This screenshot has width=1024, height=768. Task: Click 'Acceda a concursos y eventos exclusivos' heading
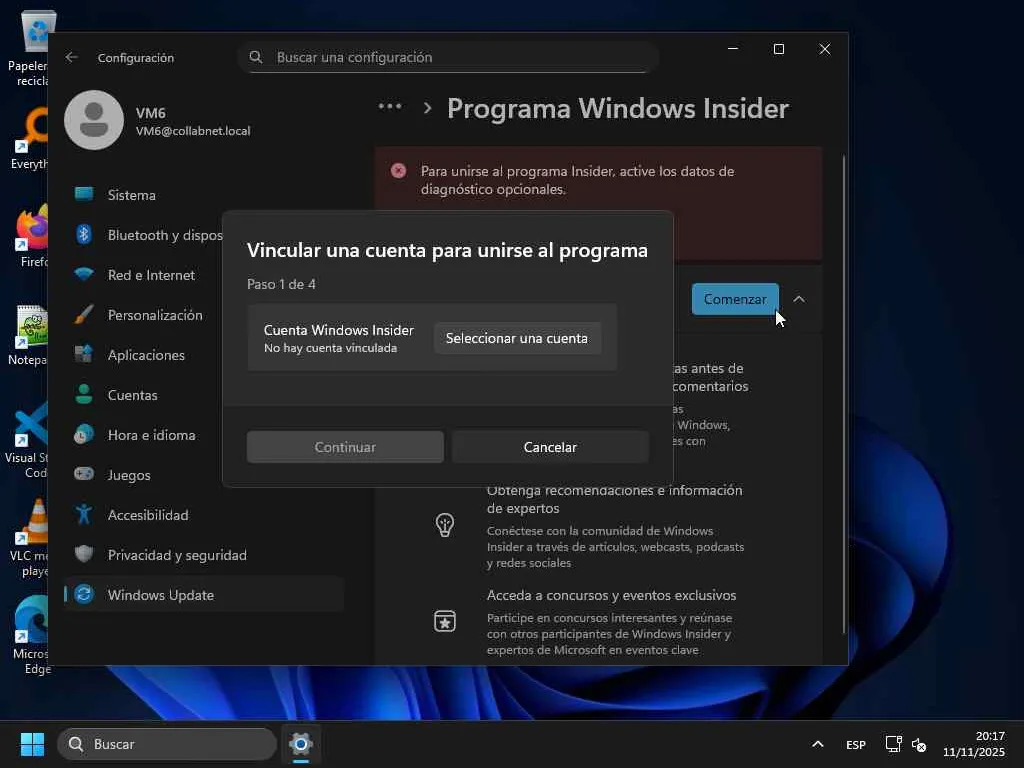click(x=611, y=595)
